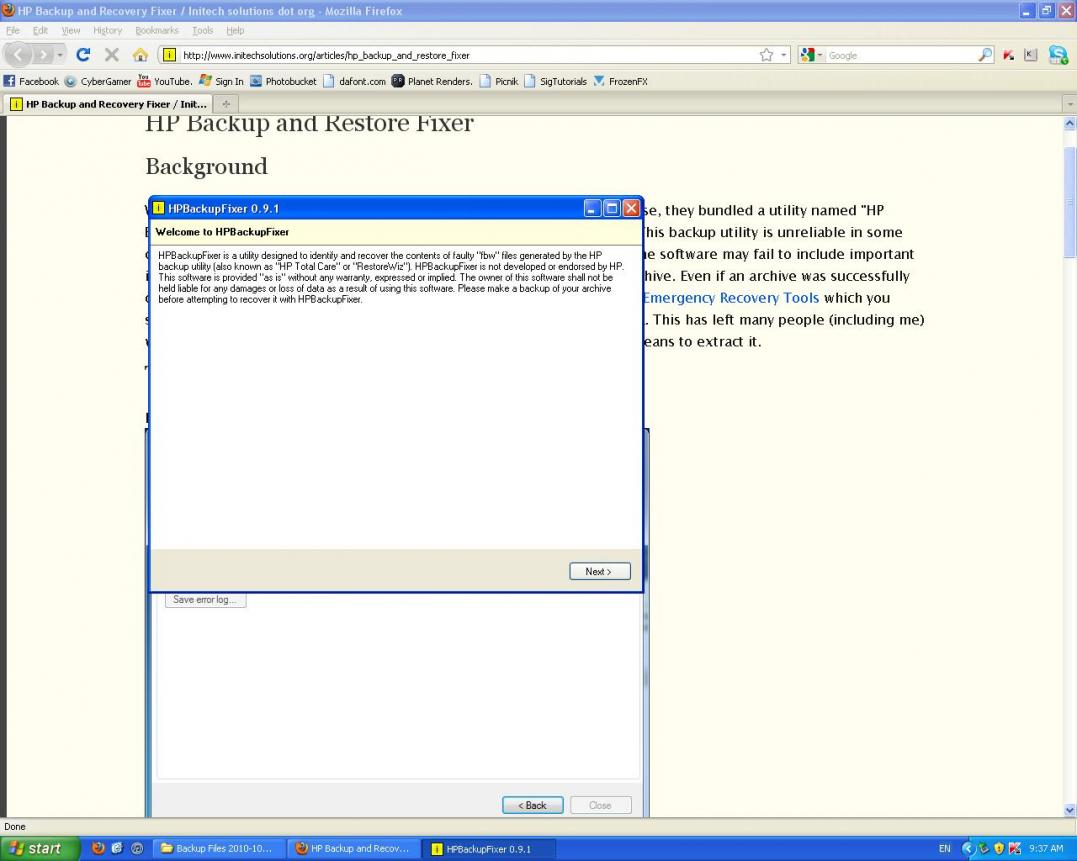
Task: Open the Windows start menu
Action: coord(40,849)
